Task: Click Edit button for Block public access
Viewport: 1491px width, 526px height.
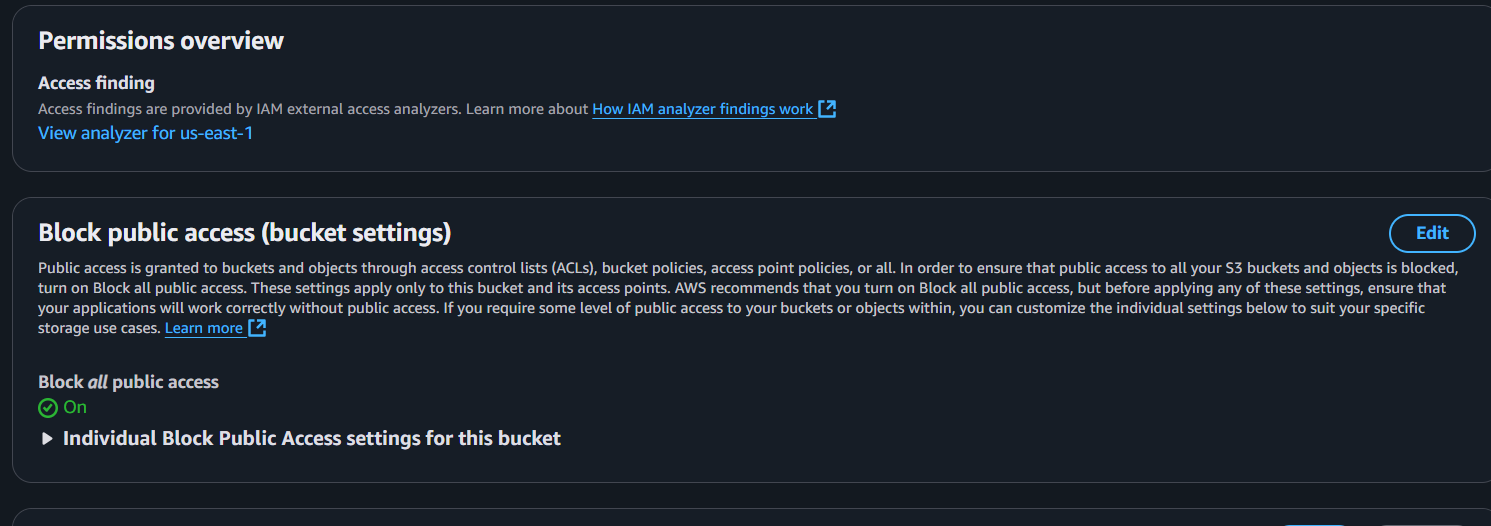Action: coord(1432,233)
